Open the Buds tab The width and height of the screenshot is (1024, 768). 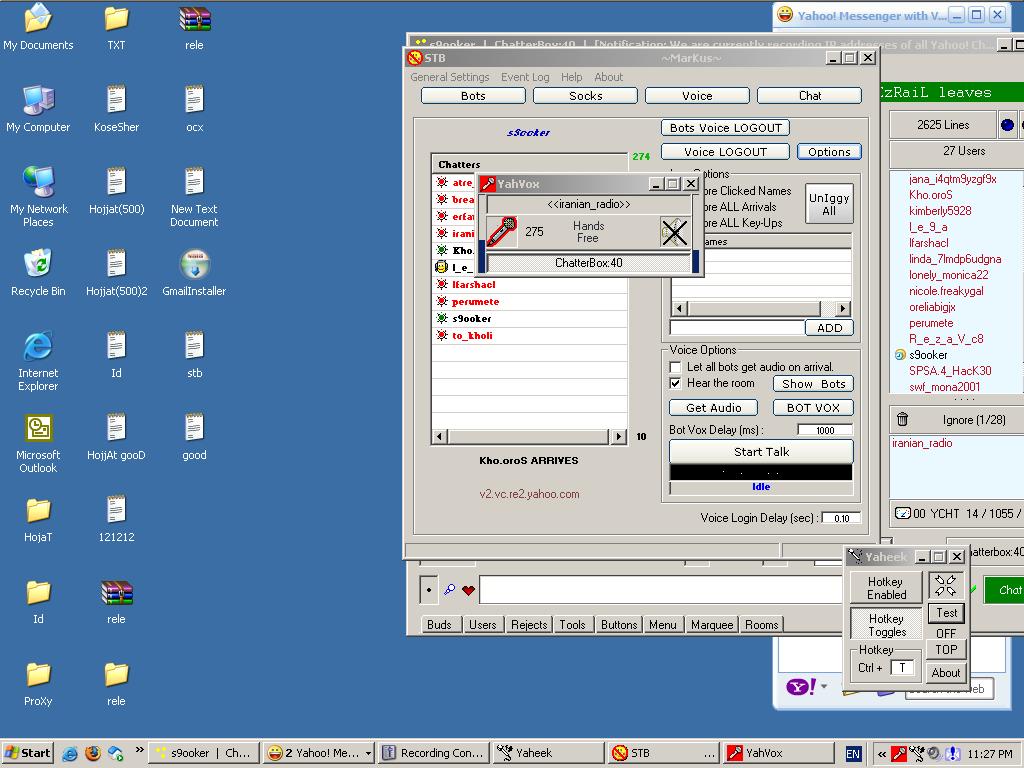[x=439, y=625]
